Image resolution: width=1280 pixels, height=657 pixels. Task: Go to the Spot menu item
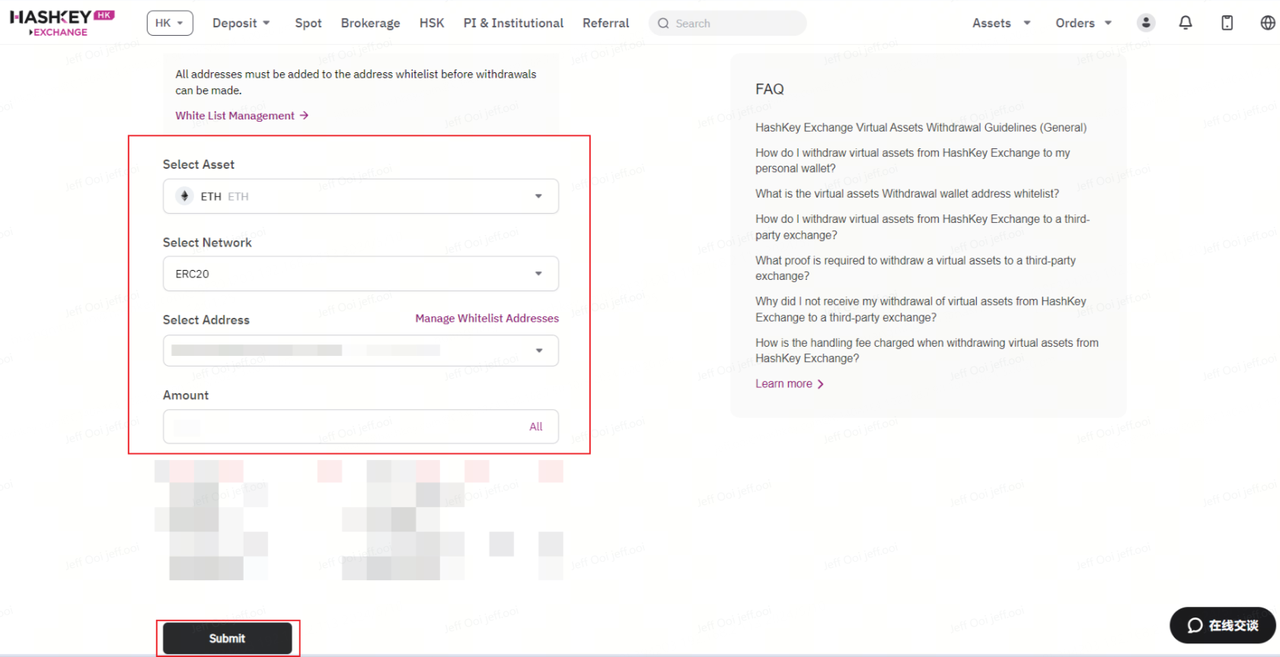pos(308,23)
